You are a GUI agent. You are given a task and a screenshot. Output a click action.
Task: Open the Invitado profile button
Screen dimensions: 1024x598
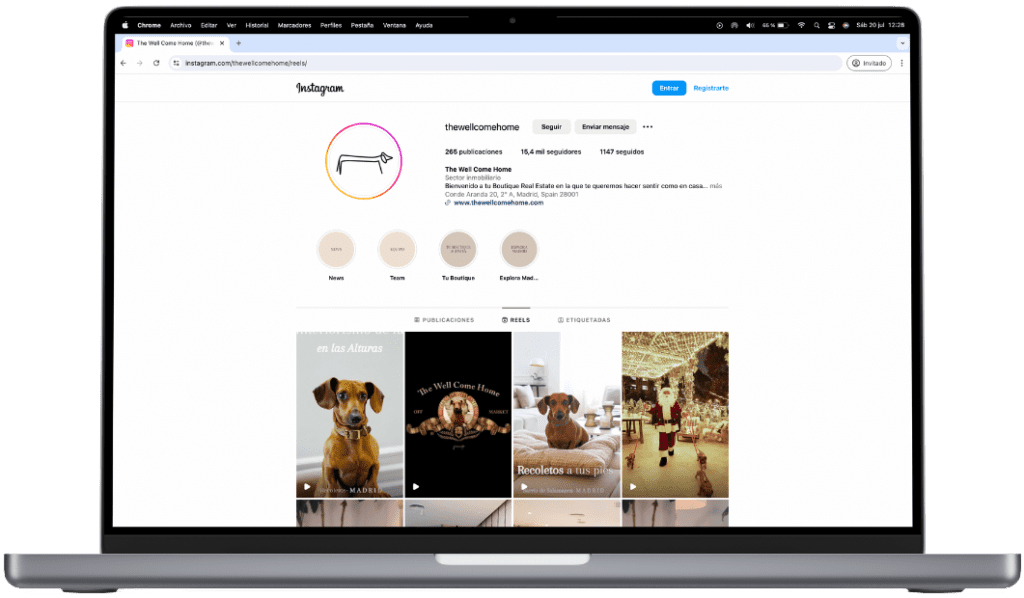click(869, 63)
